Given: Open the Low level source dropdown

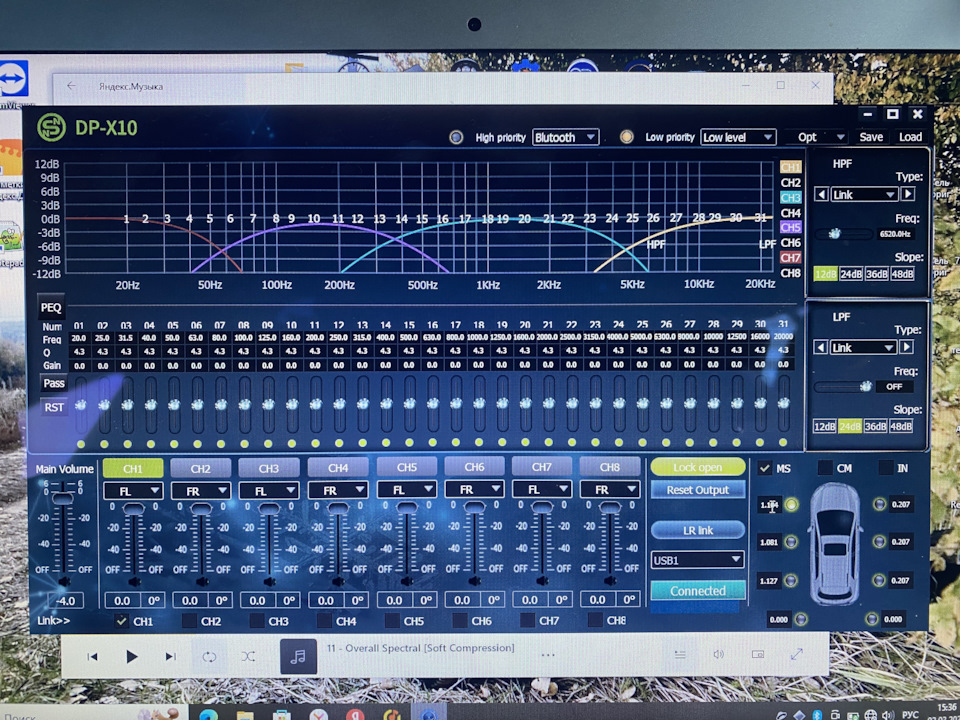Looking at the screenshot, I should point(738,137).
